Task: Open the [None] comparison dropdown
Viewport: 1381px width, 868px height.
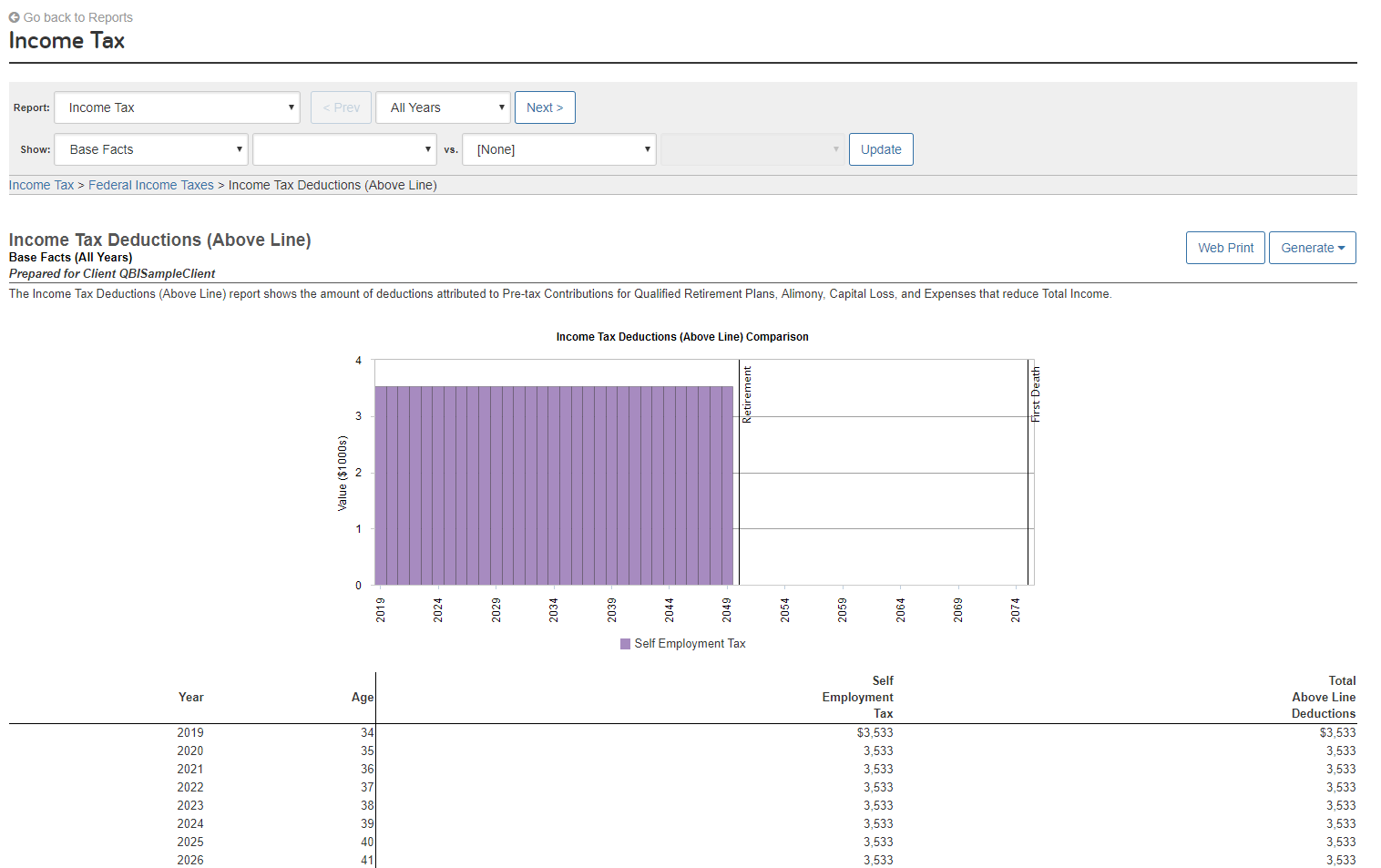Action: [559, 149]
